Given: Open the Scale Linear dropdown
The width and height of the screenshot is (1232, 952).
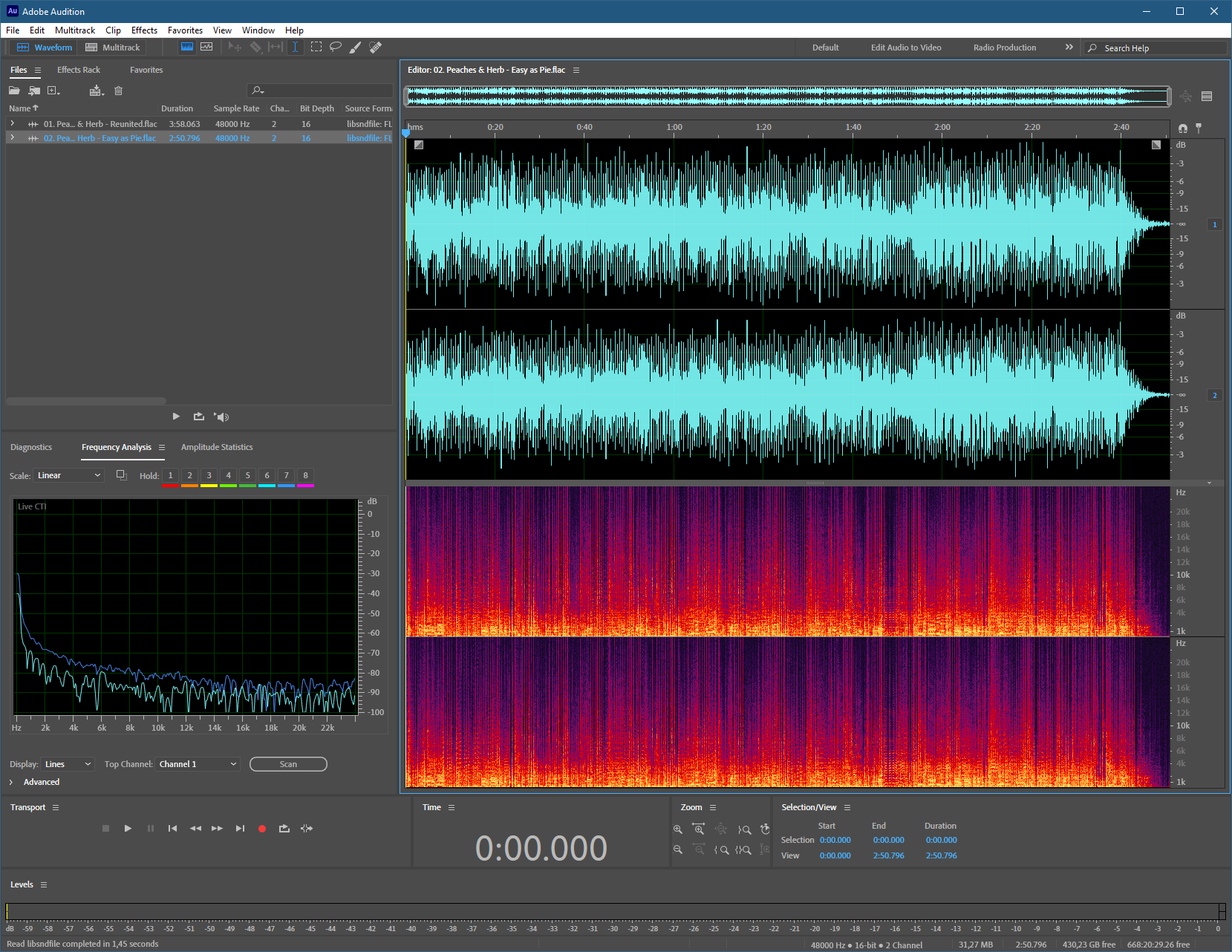Looking at the screenshot, I should pos(68,475).
